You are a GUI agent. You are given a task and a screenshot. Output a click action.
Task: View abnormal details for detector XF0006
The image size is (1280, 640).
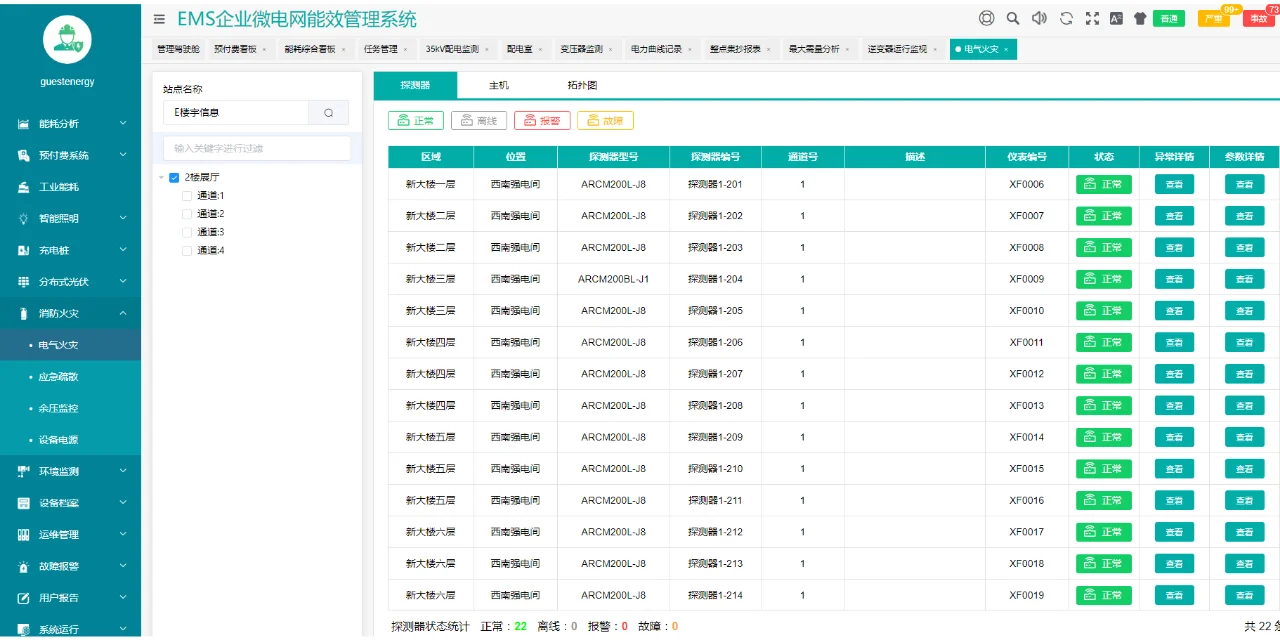[x=1174, y=184]
